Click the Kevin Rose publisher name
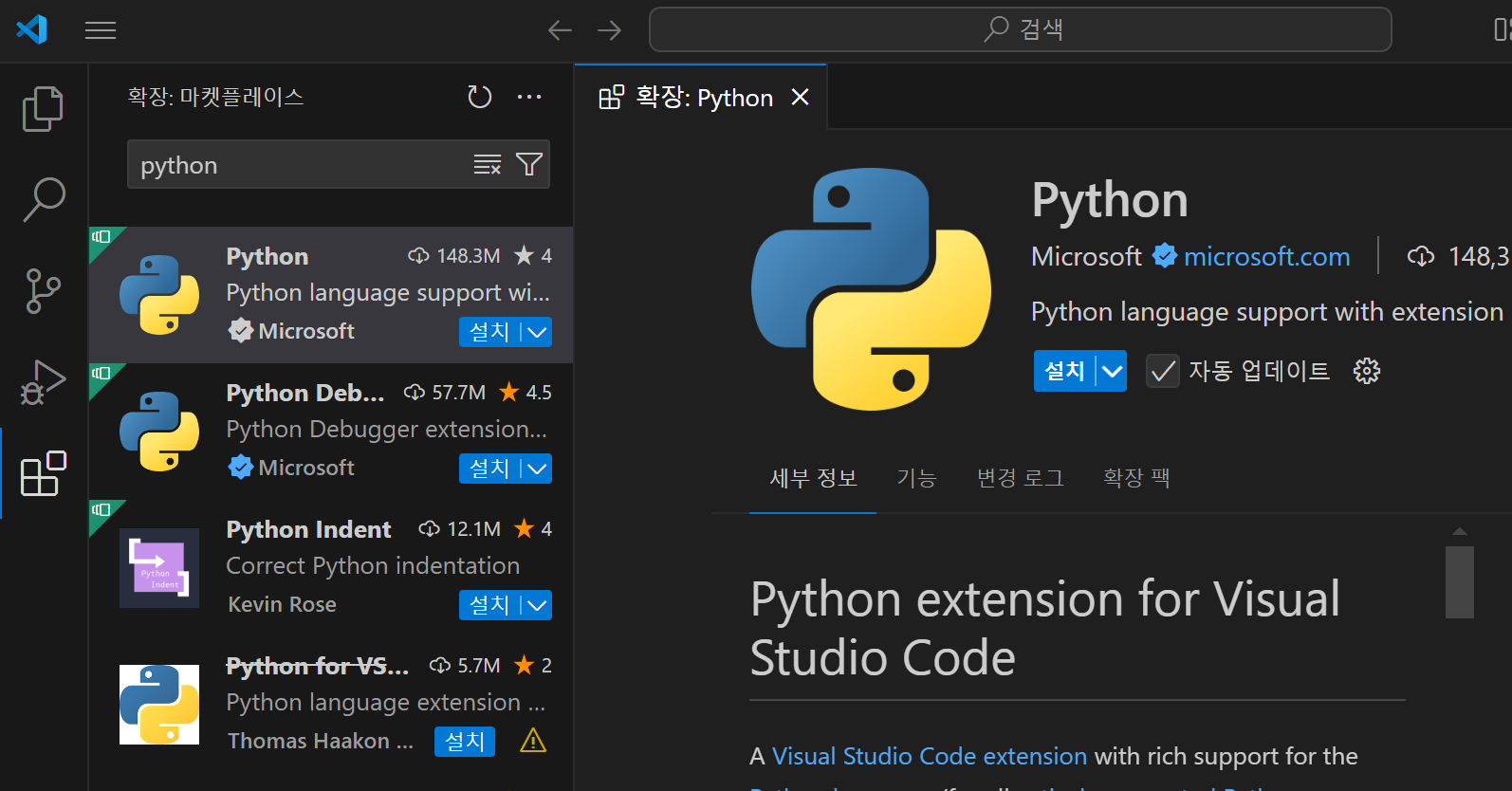Viewport: 1512px width, 791px height. pos(282,604)
